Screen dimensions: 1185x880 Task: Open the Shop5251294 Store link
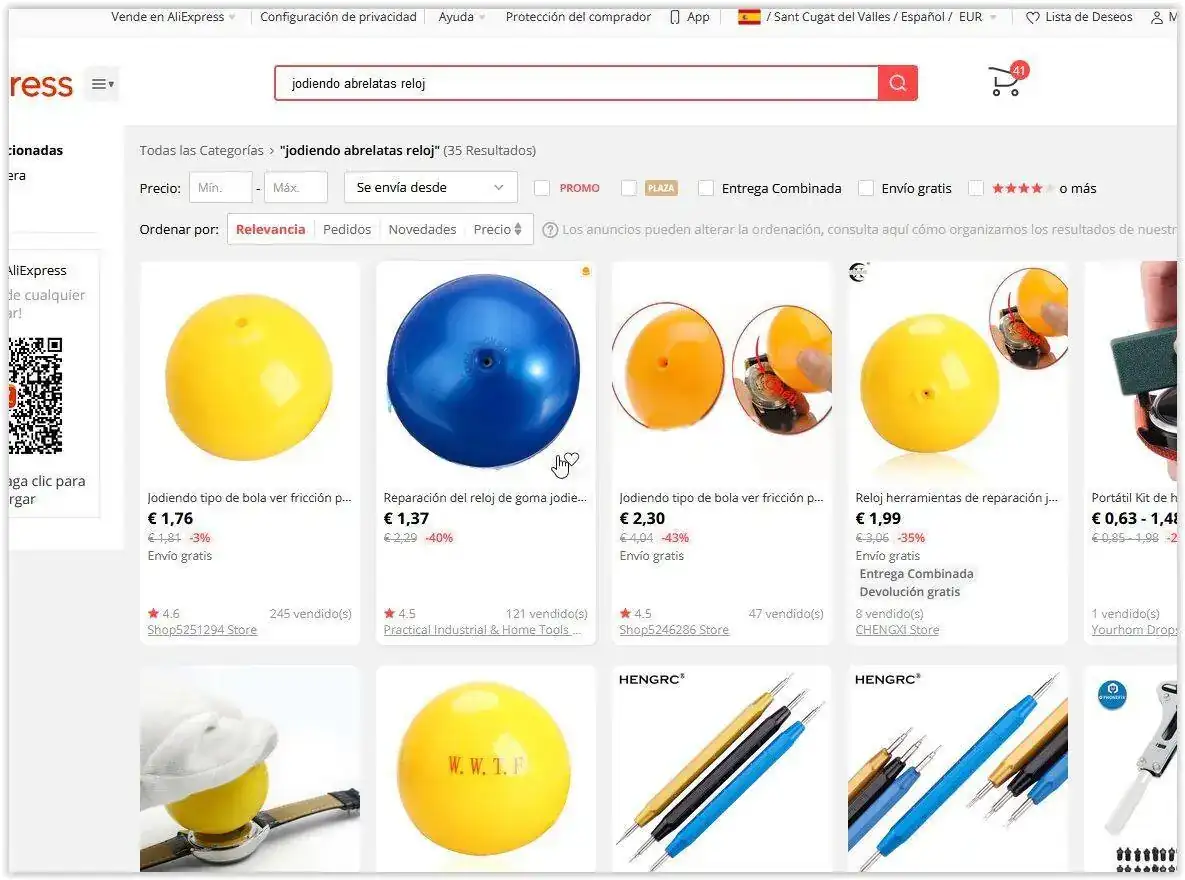pos(202,630)
